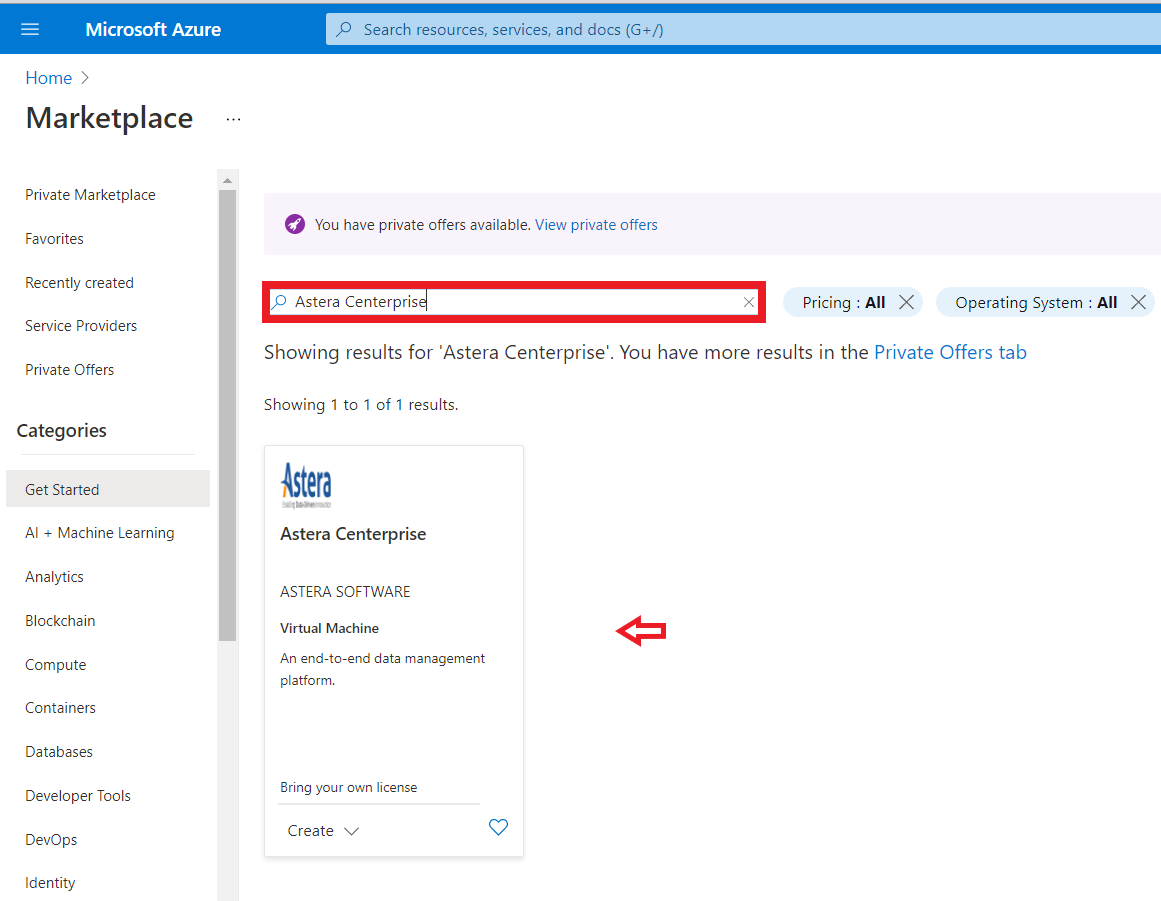The image size is (1161, 901).
Task: Go to Home breadcrumb
Action: tap(48, 78)
